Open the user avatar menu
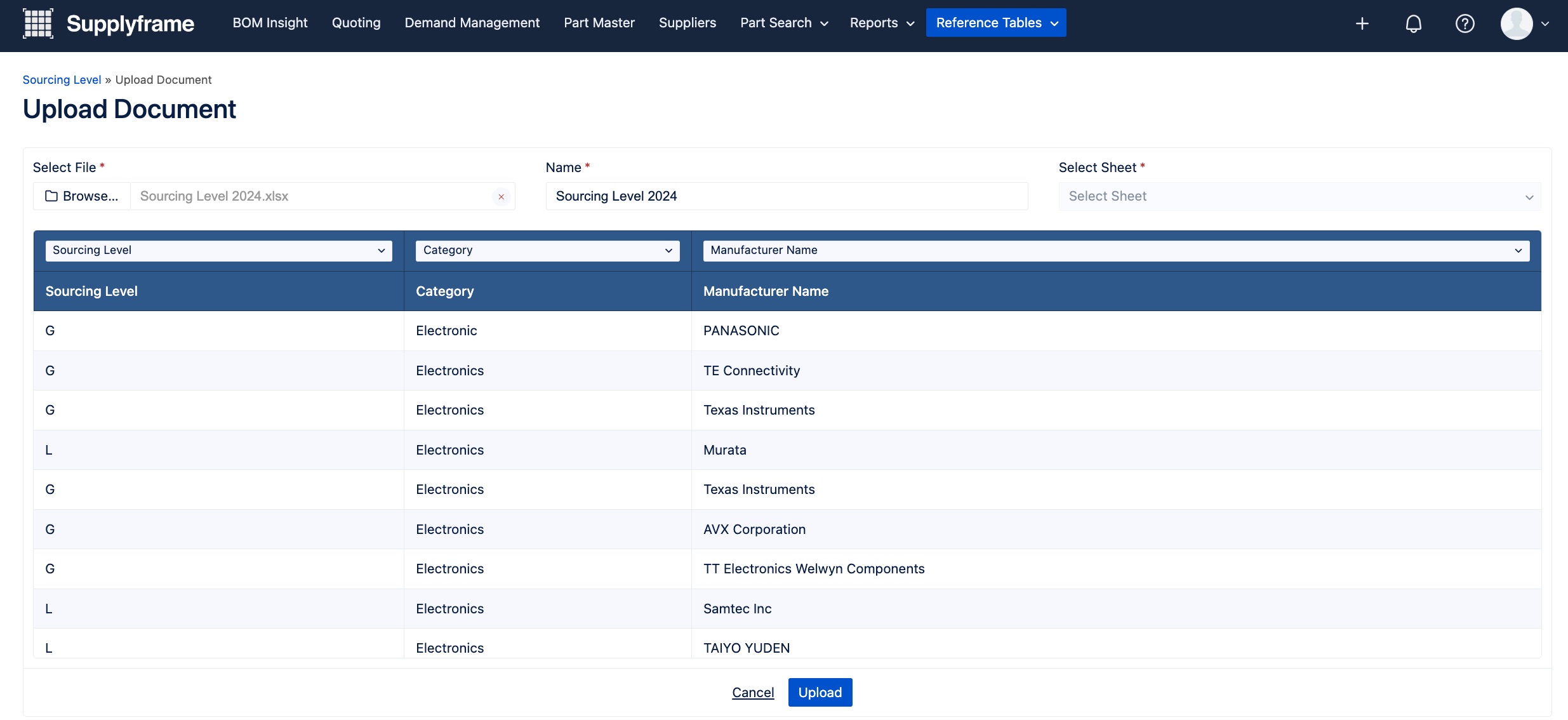The height and width of the screenshot is (720, 1568). pyautogui.click(x=1525, y=23)
